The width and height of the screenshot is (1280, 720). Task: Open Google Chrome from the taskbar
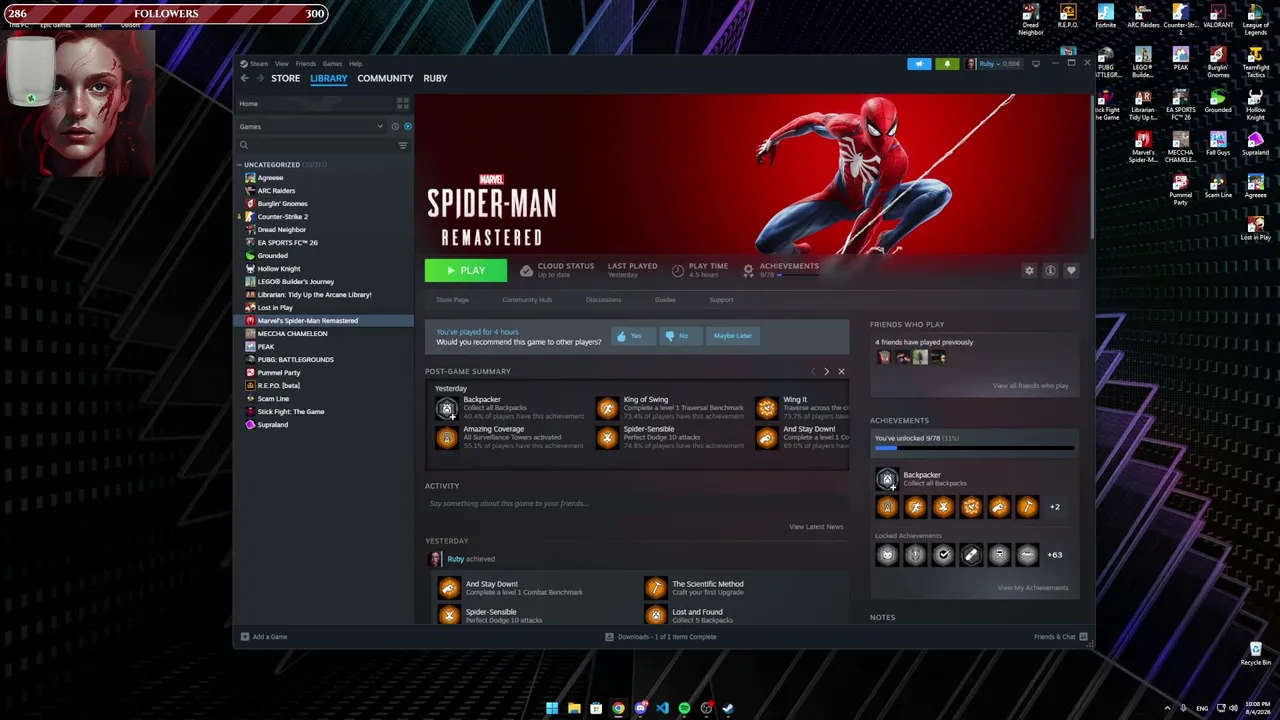pyautogui.click(x=618, y=708)
